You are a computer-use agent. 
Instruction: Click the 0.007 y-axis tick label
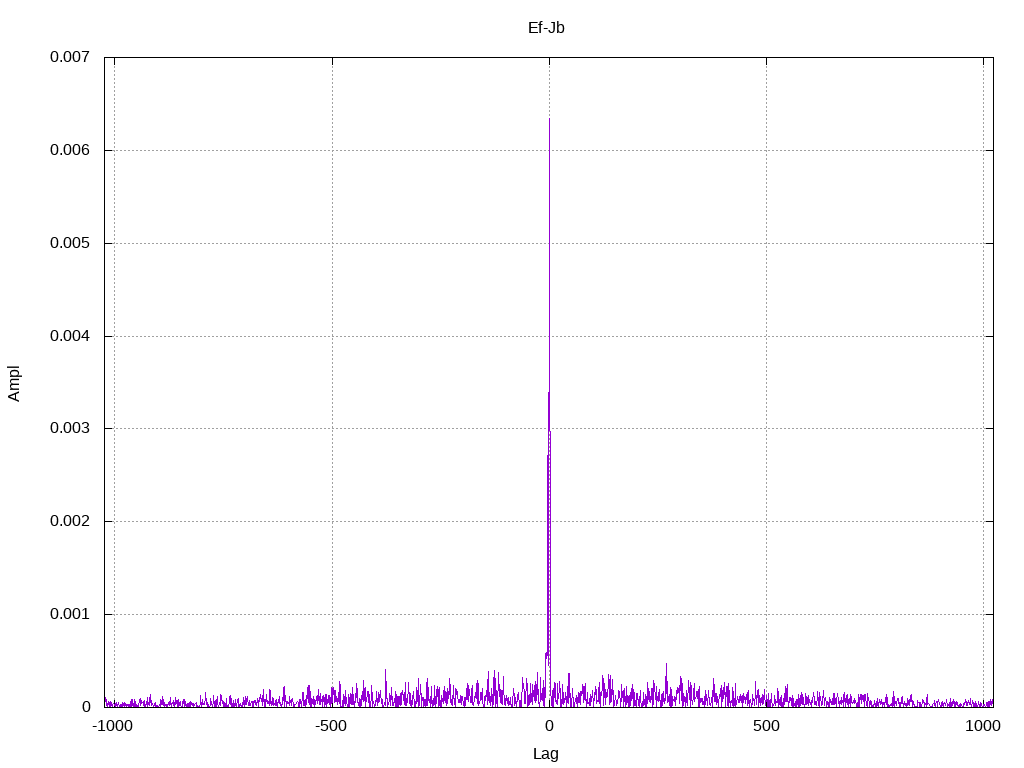click(x=70, y=57)
